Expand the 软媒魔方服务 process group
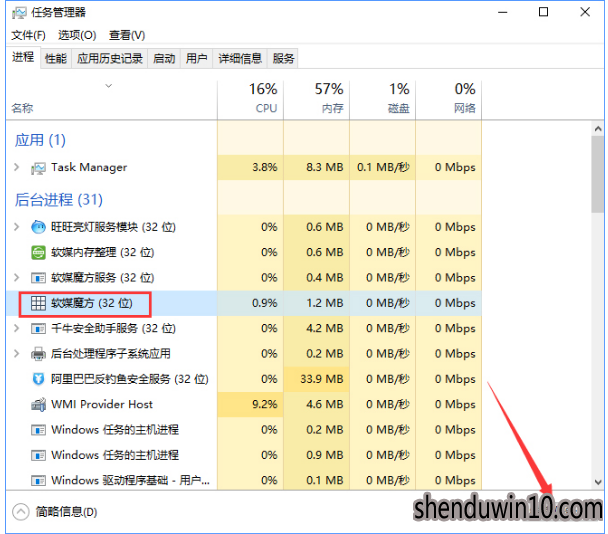The image size is (608, 534). 16,278
